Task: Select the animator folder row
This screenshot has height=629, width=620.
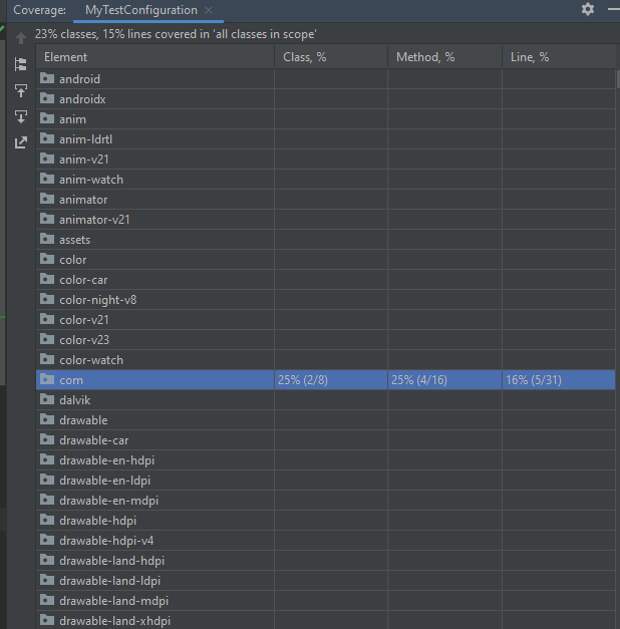Action: click(x=326, y=199)
